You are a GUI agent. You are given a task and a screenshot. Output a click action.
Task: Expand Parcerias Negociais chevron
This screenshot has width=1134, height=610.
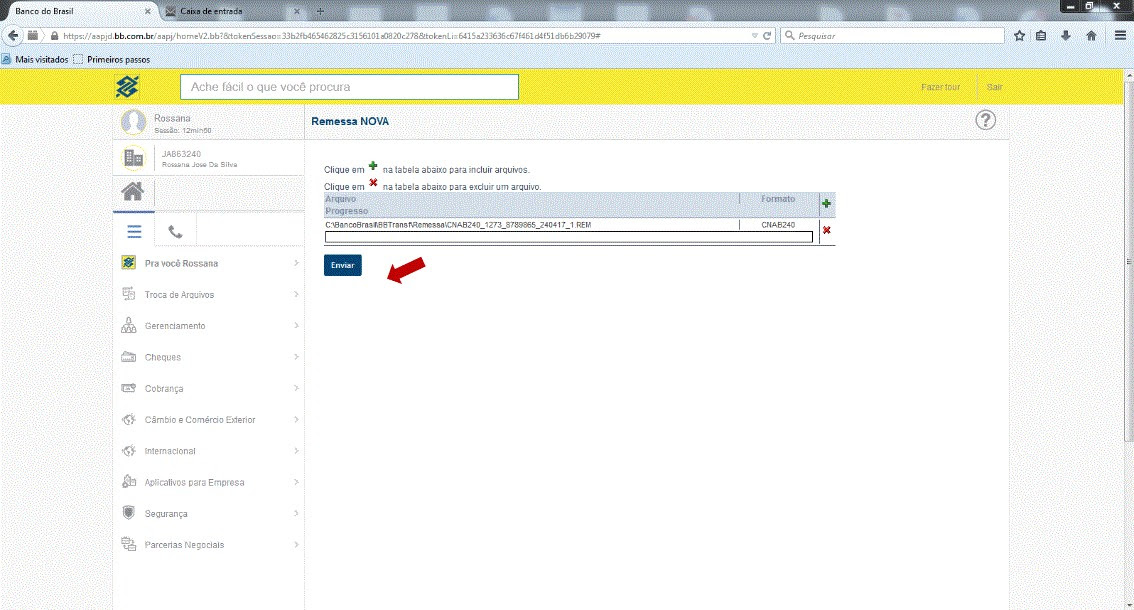tap(296, 544)
